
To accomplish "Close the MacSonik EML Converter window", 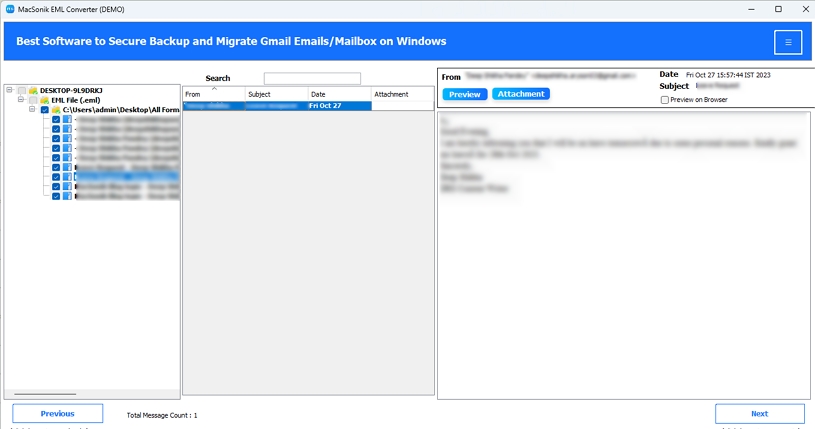I will pos(805,9).
